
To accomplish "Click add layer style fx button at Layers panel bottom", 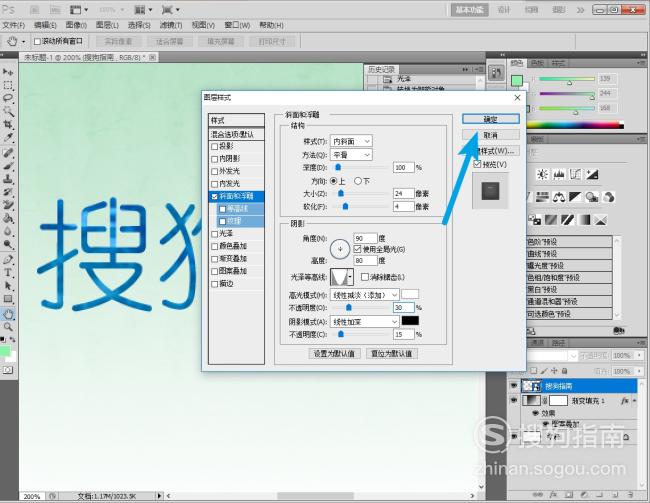I will pos(553,495).
